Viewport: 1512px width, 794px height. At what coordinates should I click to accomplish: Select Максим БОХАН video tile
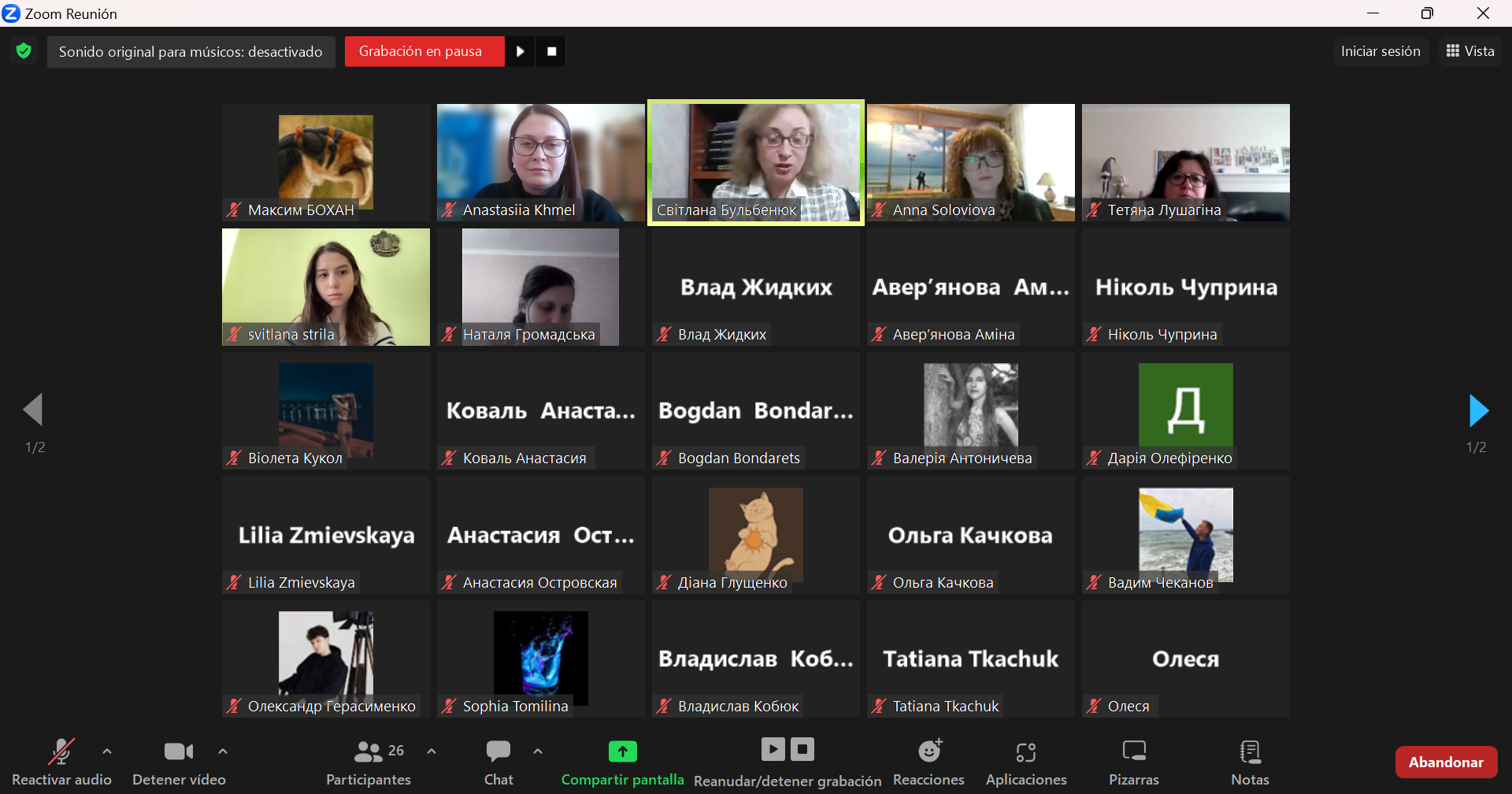[326, 162]
